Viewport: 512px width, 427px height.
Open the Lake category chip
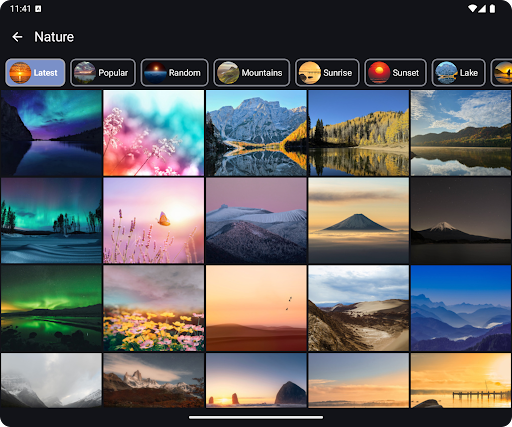(x=459, y=73)
